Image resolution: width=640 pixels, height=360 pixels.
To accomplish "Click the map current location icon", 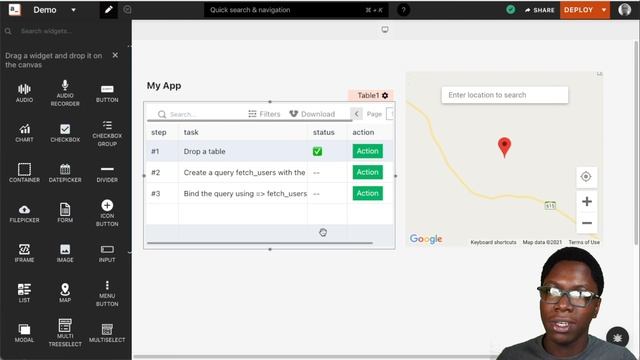I will click(586, 177).
